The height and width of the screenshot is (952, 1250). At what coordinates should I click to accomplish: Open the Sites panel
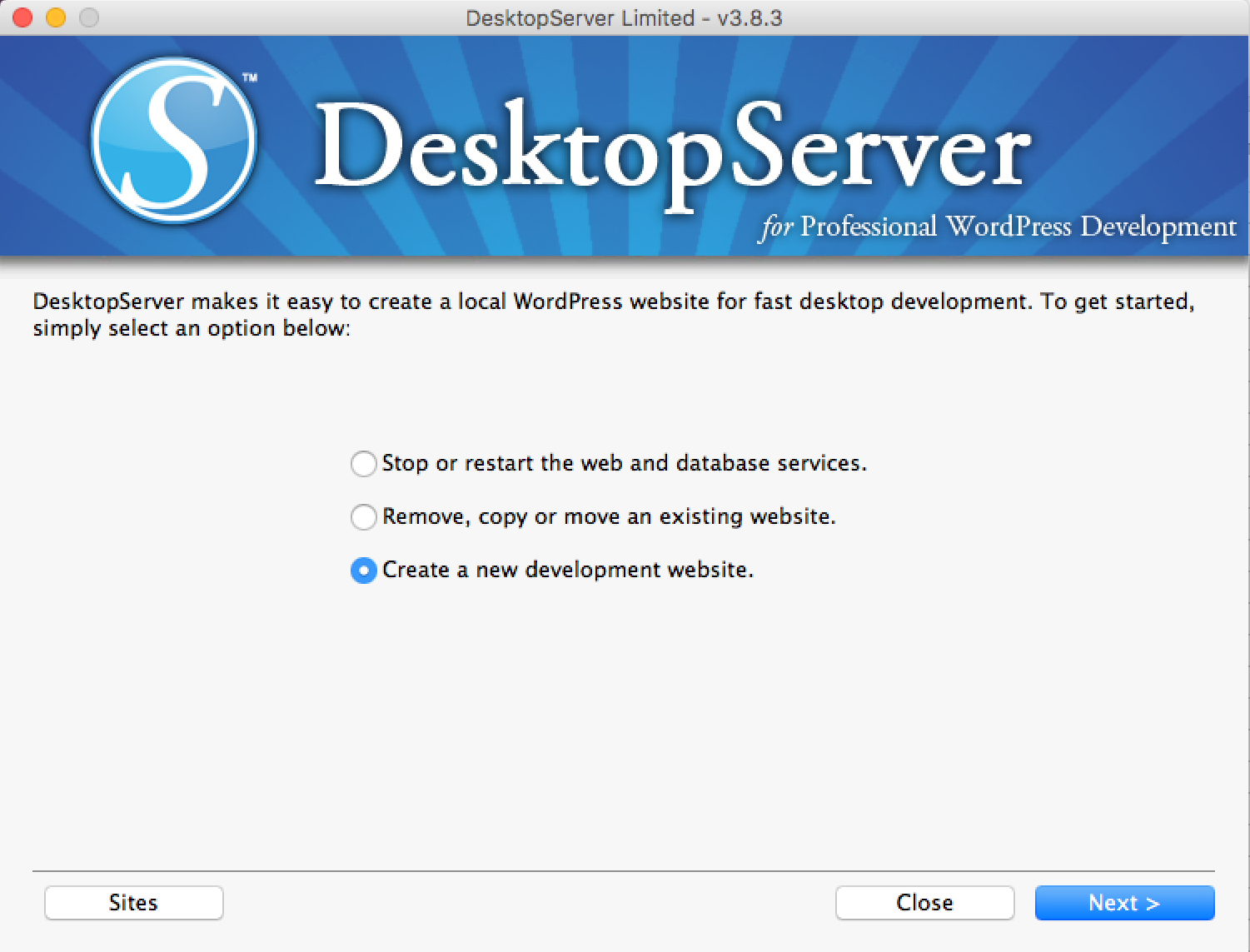133,903
